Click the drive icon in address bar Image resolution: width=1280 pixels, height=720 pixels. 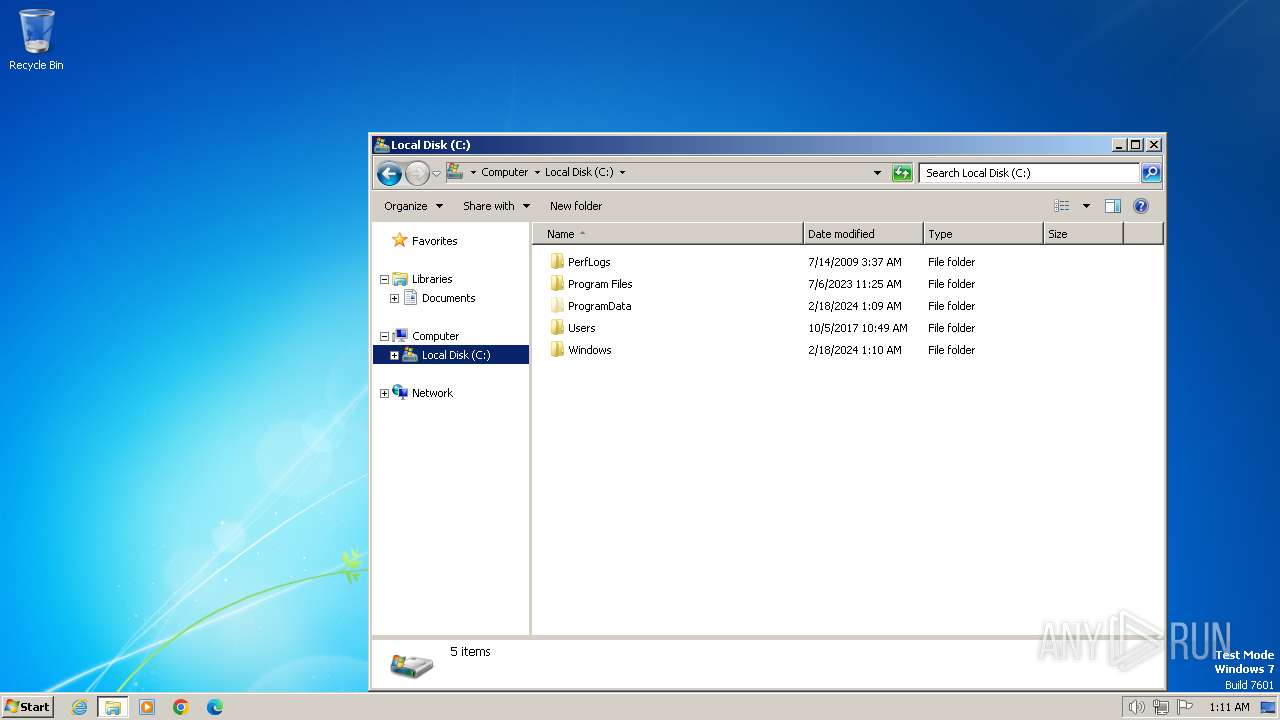tap(455, 172)
